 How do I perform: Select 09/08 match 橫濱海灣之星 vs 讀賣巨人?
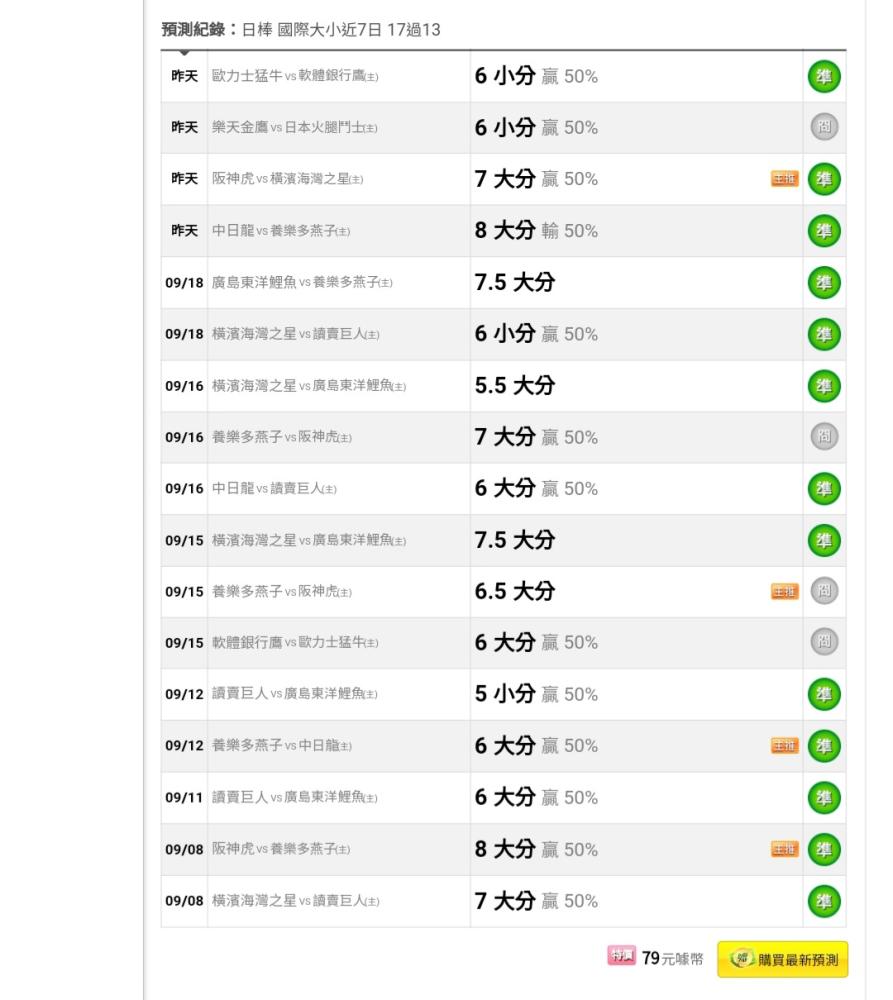(295, 901)
